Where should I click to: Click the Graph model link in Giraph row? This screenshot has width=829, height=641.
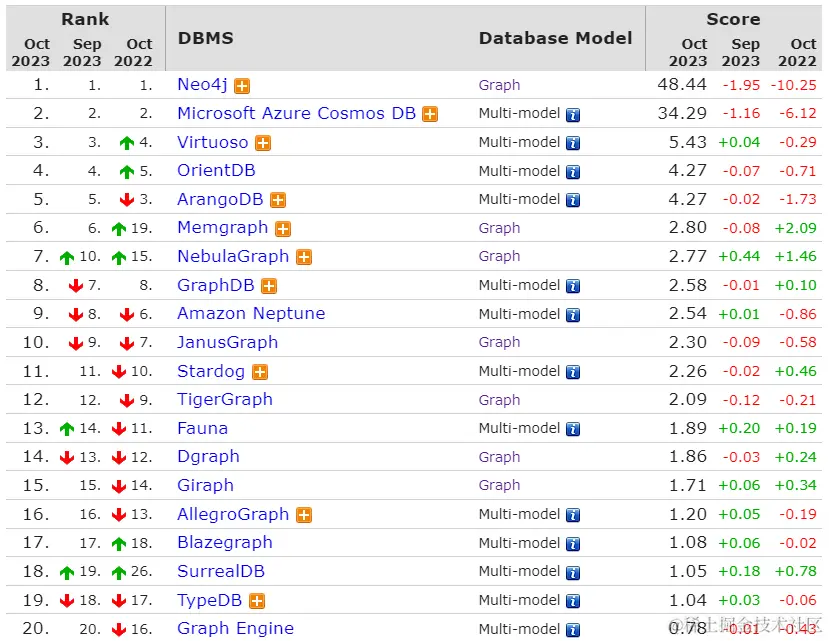pos(499,486)
